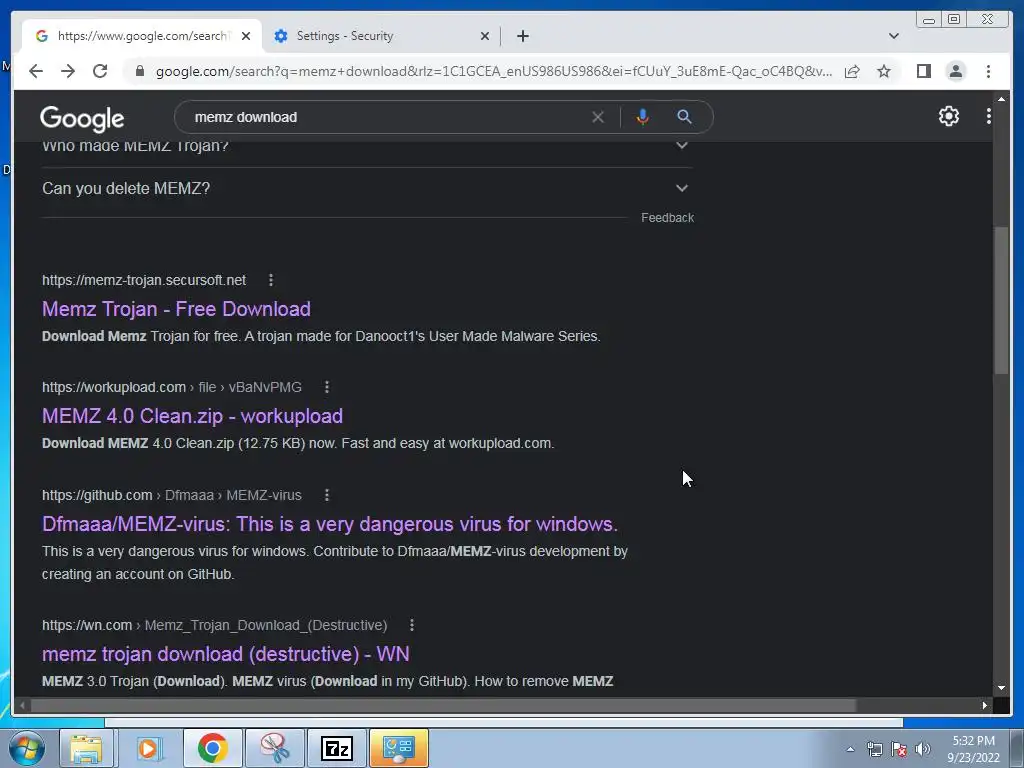Click the Chrome taskbar icon

point(213,748)
